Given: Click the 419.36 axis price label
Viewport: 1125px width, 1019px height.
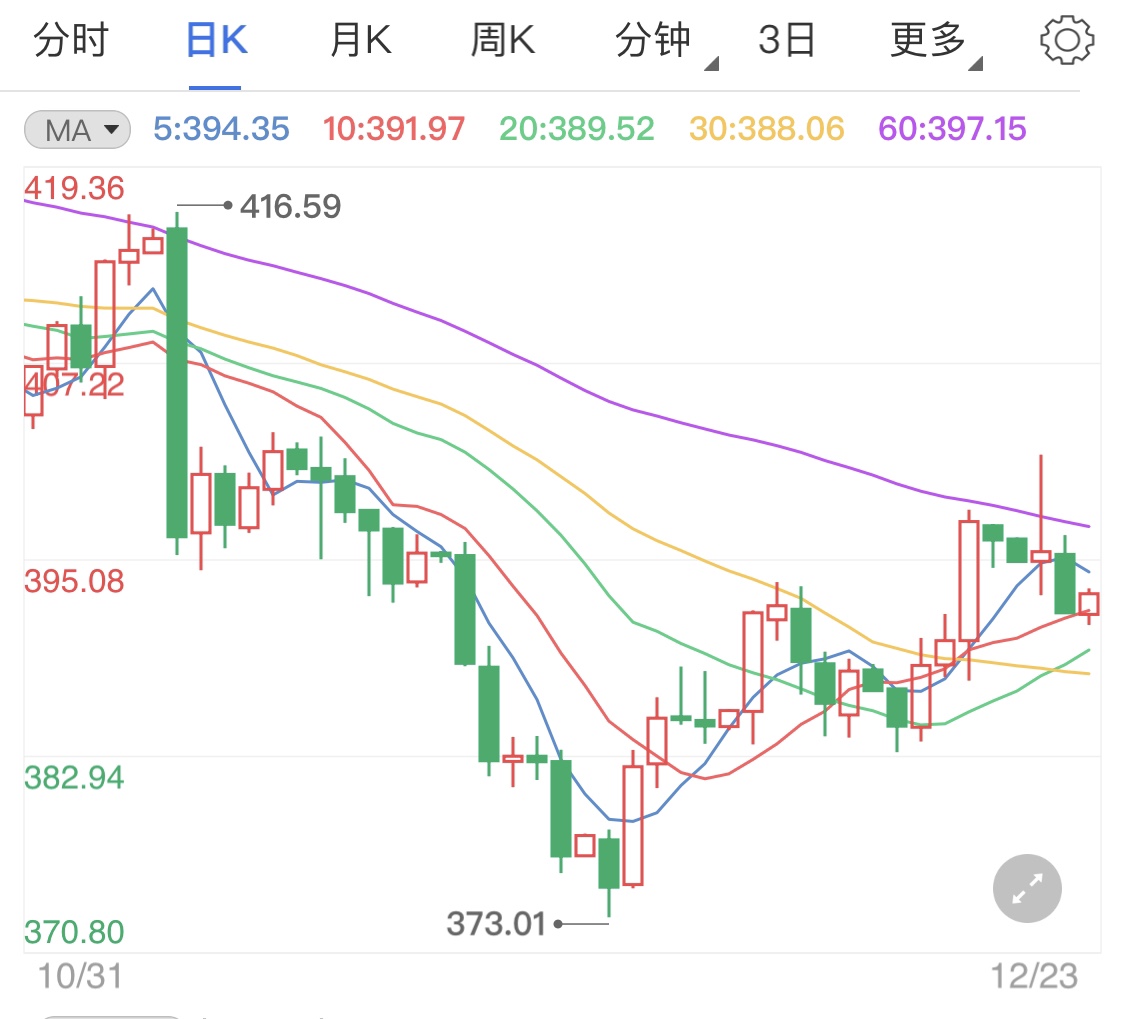Looking at the screenshot, I should pyautogui.click(x=74, y=189).
